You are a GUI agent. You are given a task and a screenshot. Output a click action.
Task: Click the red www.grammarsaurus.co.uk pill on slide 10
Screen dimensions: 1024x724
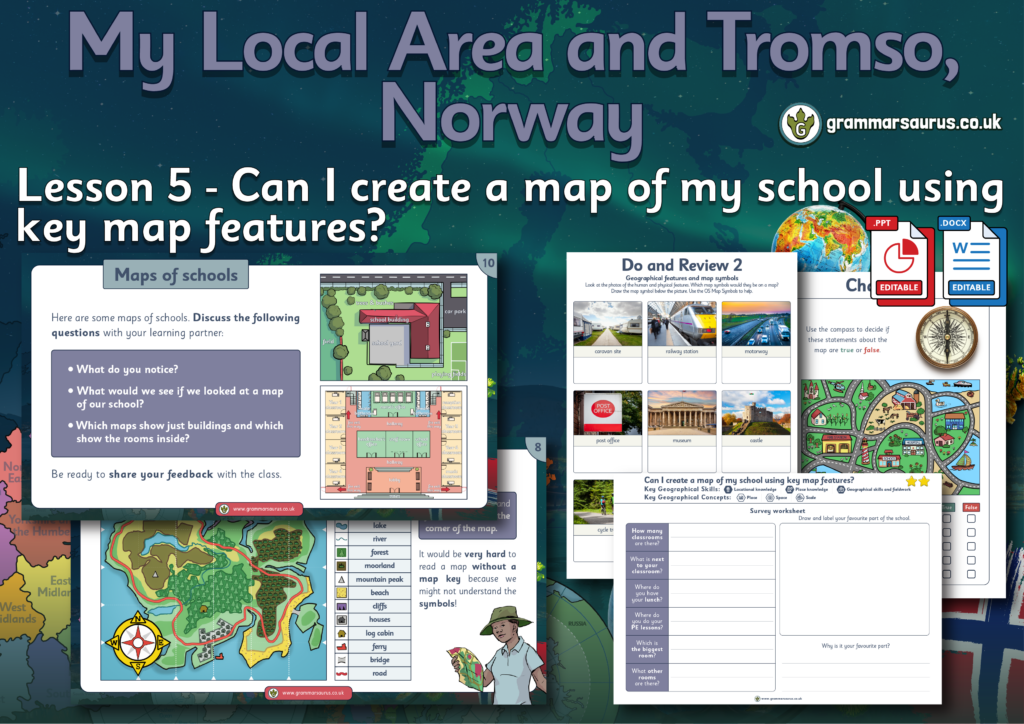click(x=260, y=508)
